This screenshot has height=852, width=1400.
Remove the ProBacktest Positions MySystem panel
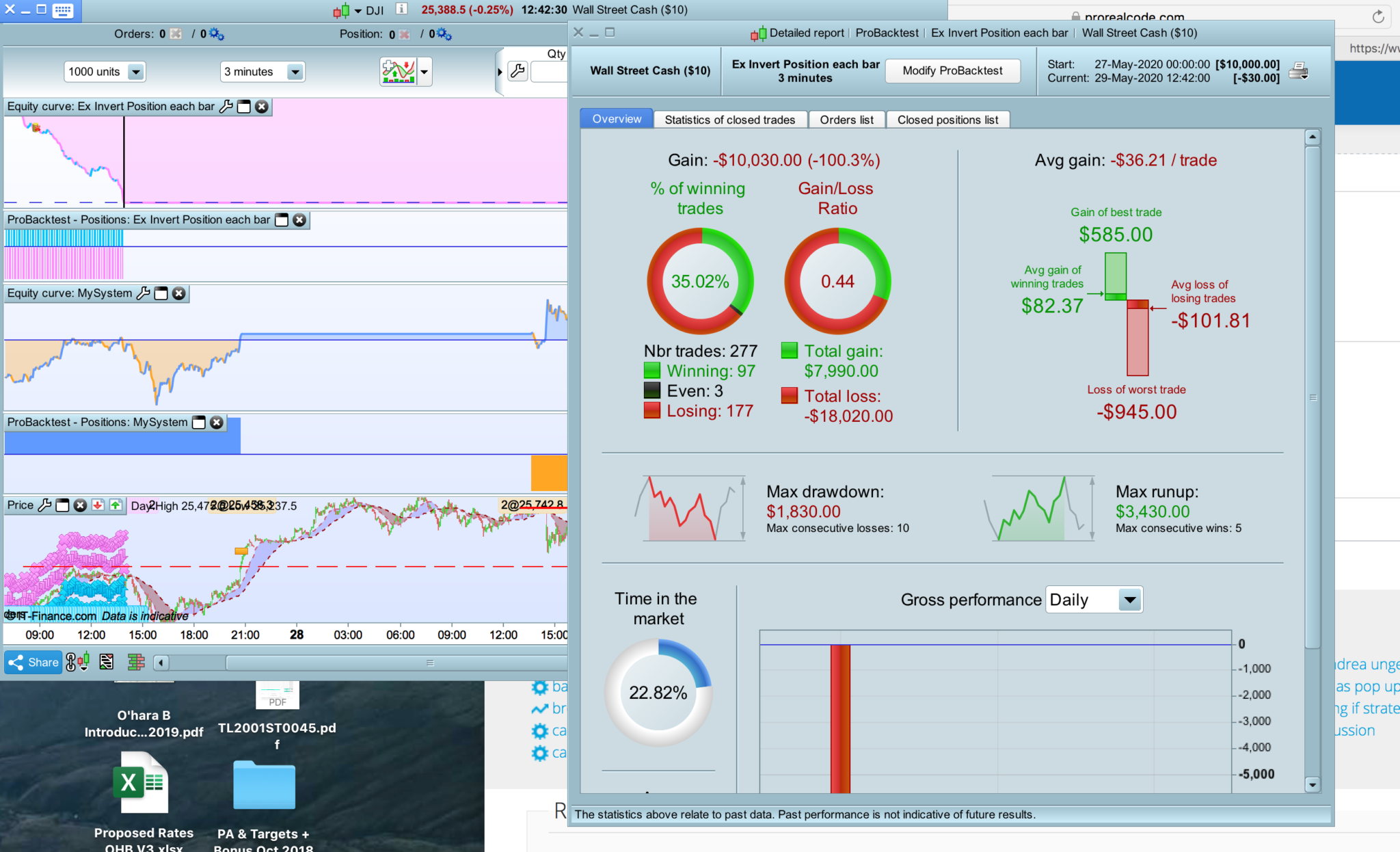point(217,423)
